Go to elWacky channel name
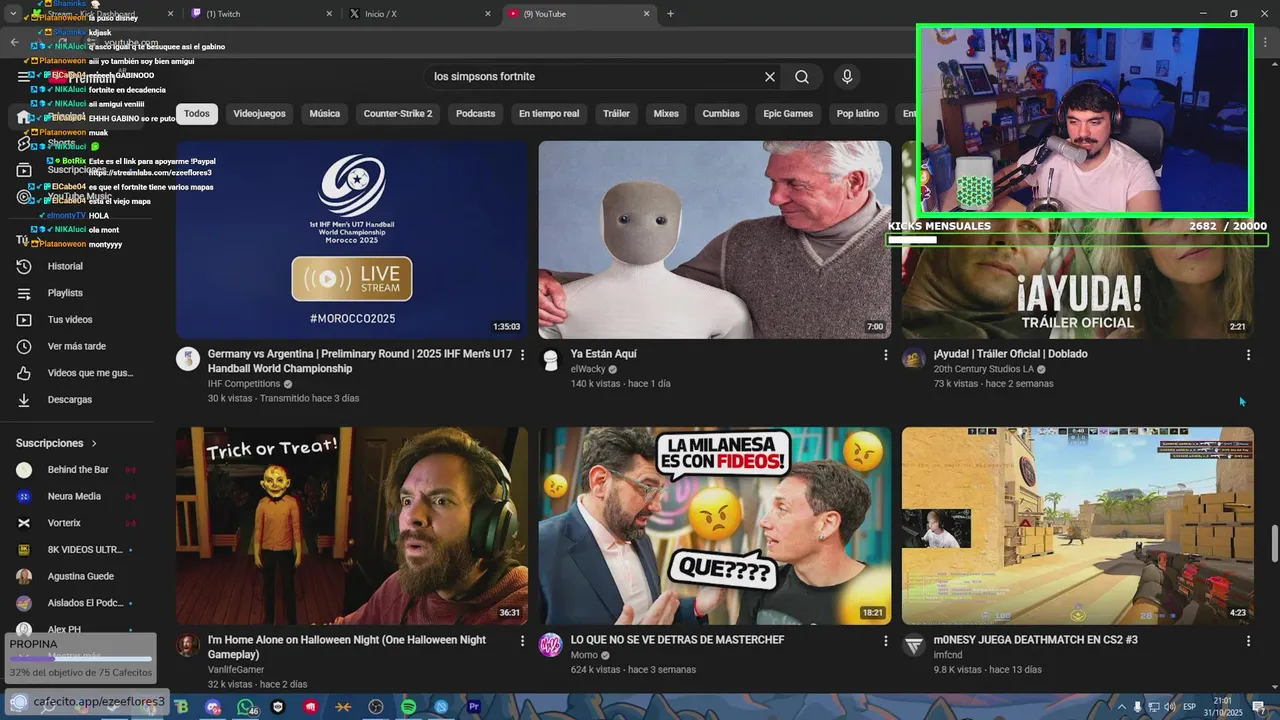This screenshot has height=720, width=1280. (588, 369)
